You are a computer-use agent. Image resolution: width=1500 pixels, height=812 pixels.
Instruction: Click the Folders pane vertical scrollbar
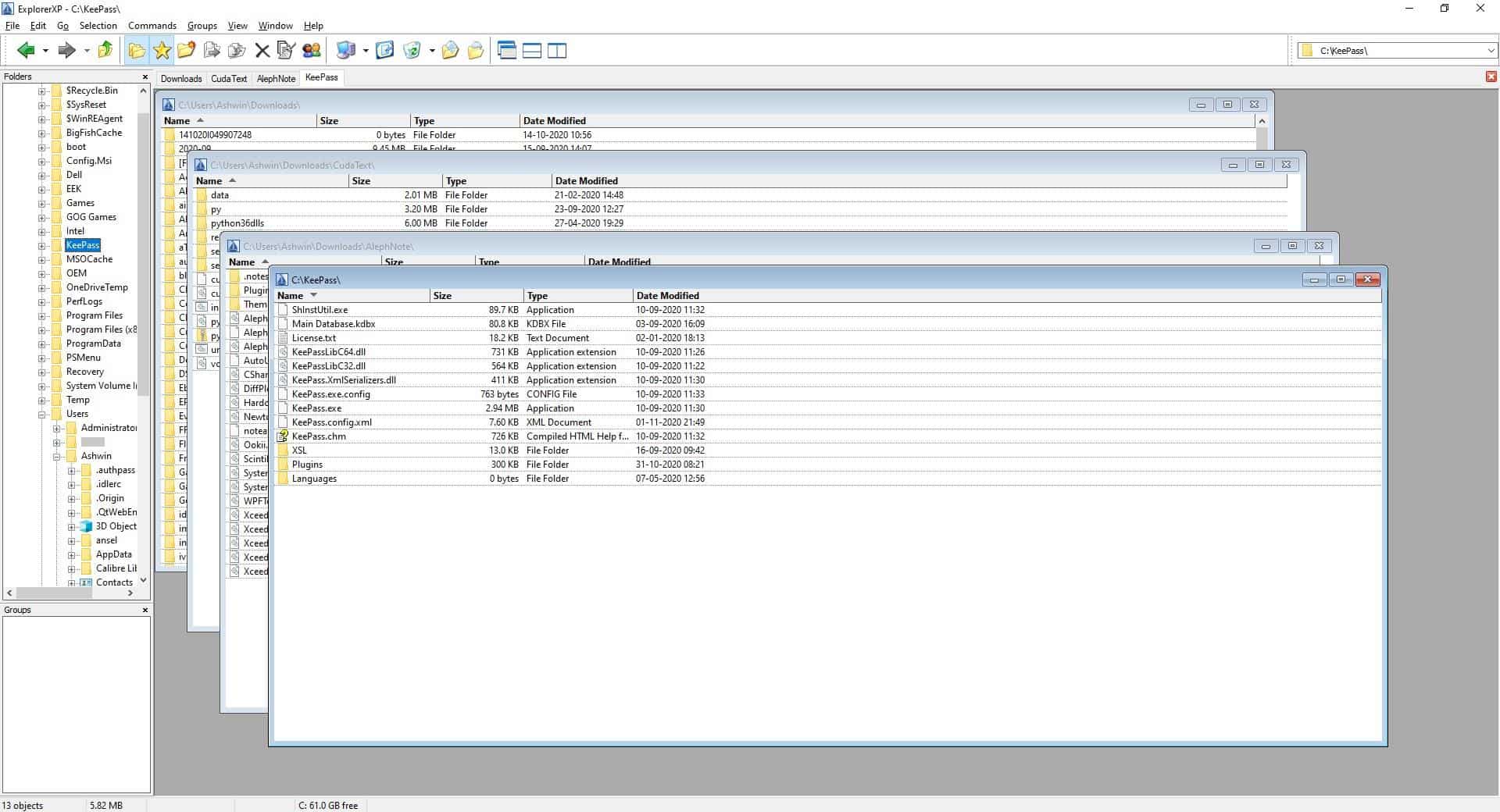click(143, 336)
